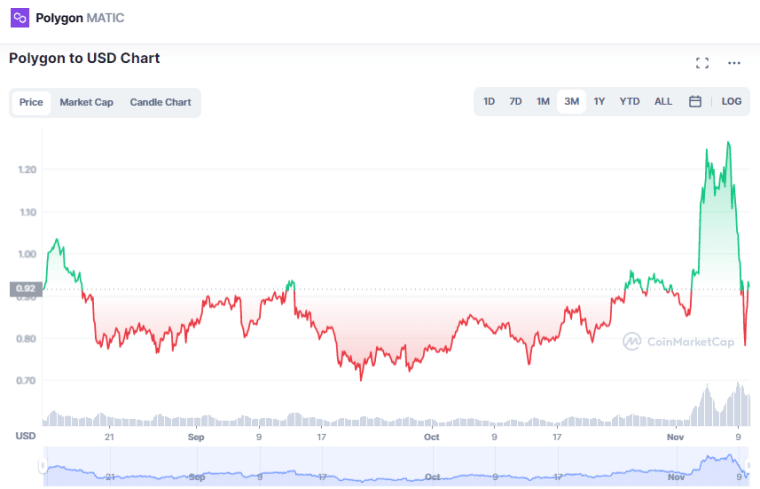Viewport: 760px width, 489px height.
Task: Open the three-dot more options menu
Action: (x=734, y=63)
